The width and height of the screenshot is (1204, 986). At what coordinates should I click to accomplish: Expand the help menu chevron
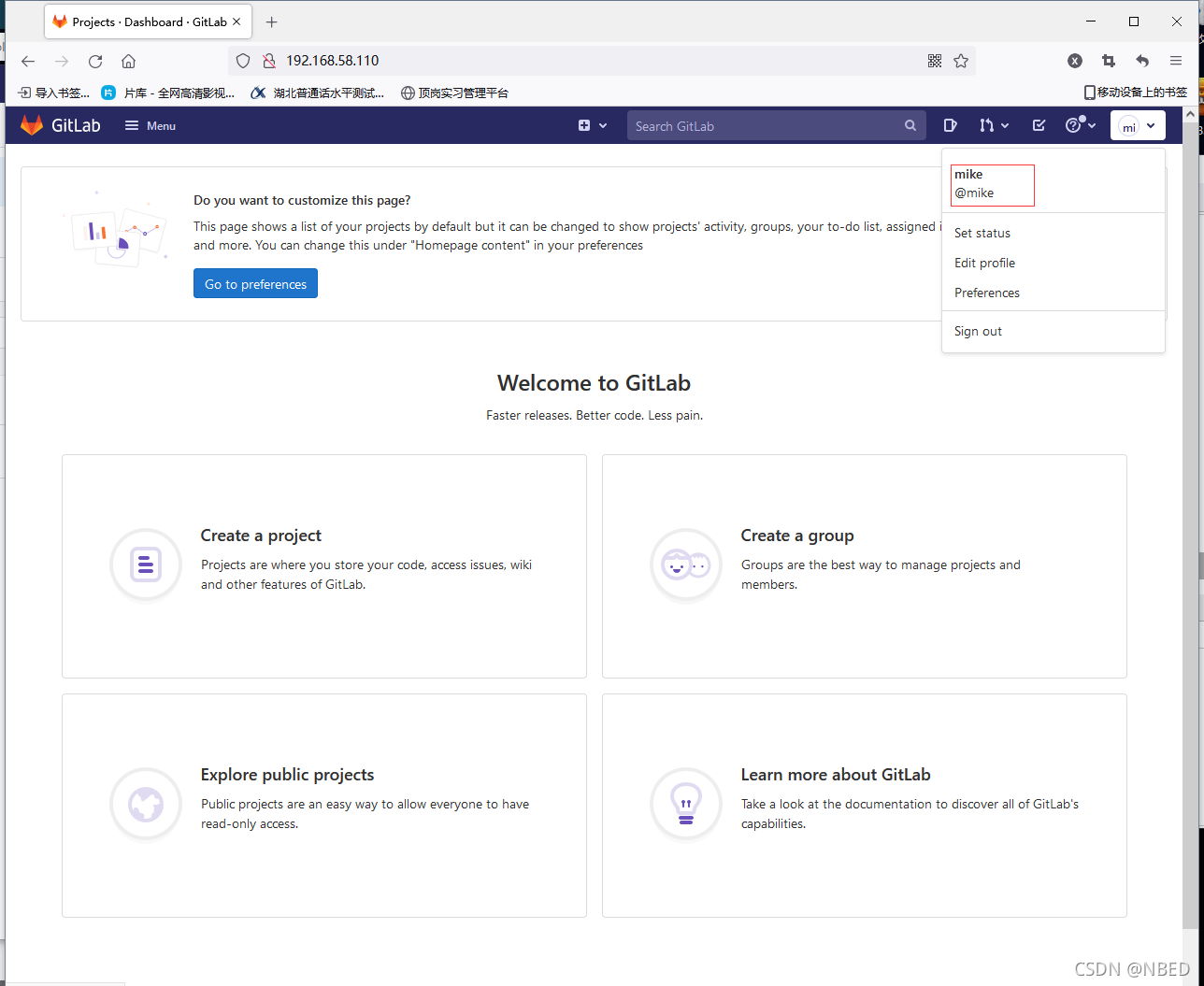[x=1090, y=126]
